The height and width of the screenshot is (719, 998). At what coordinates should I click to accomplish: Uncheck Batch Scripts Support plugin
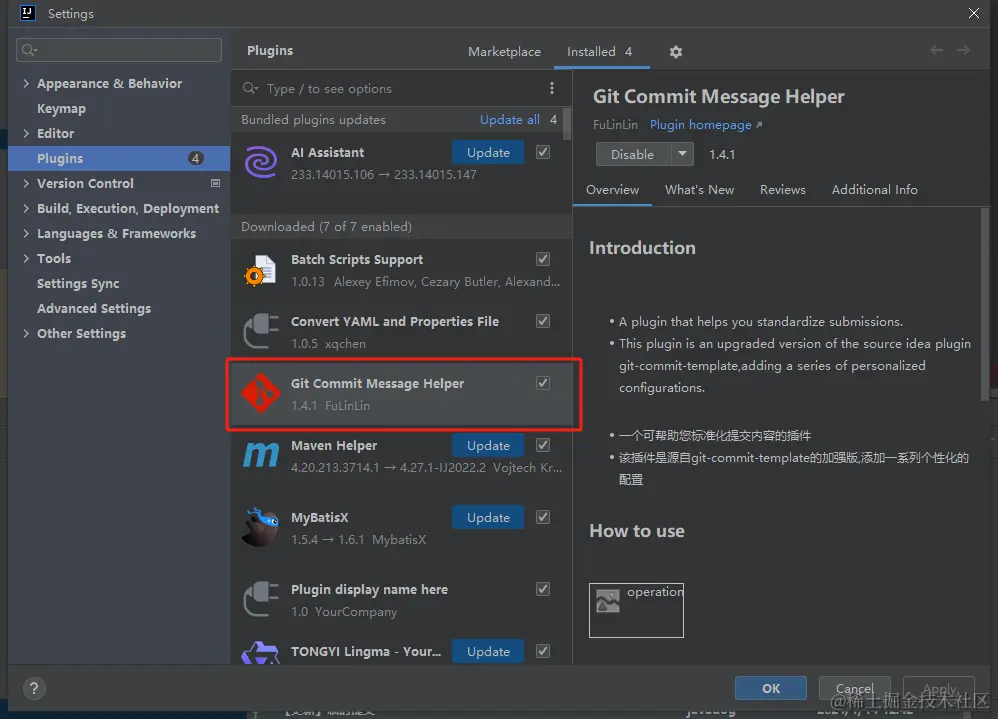[543, 259]
